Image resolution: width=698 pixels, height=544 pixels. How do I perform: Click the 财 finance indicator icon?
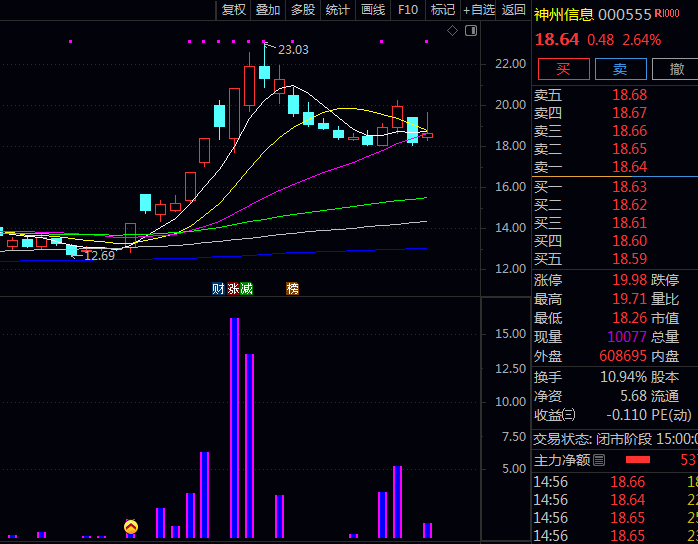click(218, 289)
